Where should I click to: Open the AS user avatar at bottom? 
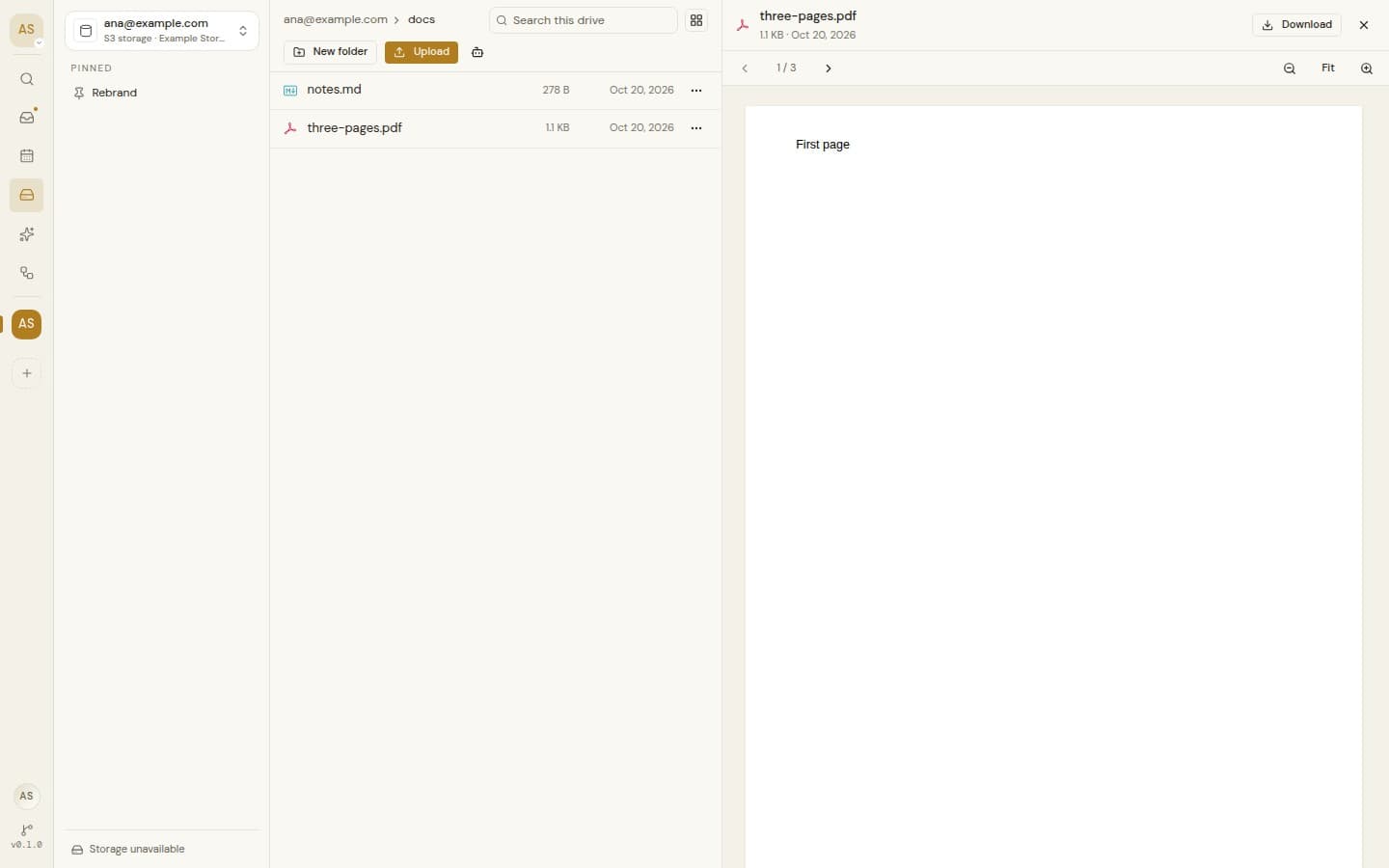(x=27, y=796)
